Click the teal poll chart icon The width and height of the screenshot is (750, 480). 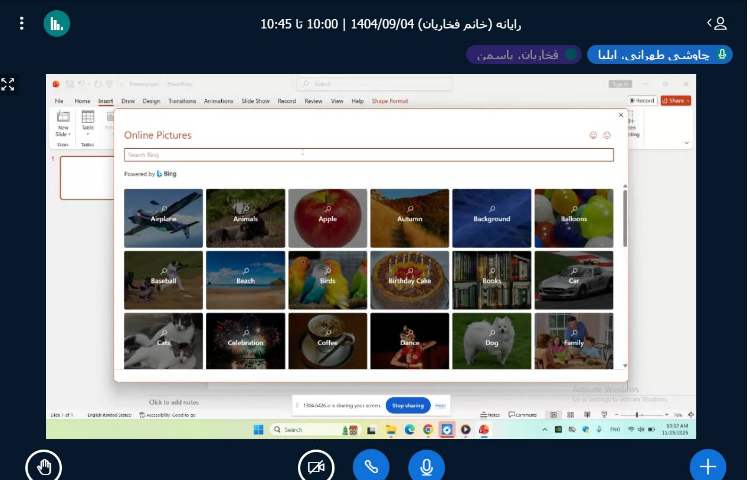[x=57, y=23]
